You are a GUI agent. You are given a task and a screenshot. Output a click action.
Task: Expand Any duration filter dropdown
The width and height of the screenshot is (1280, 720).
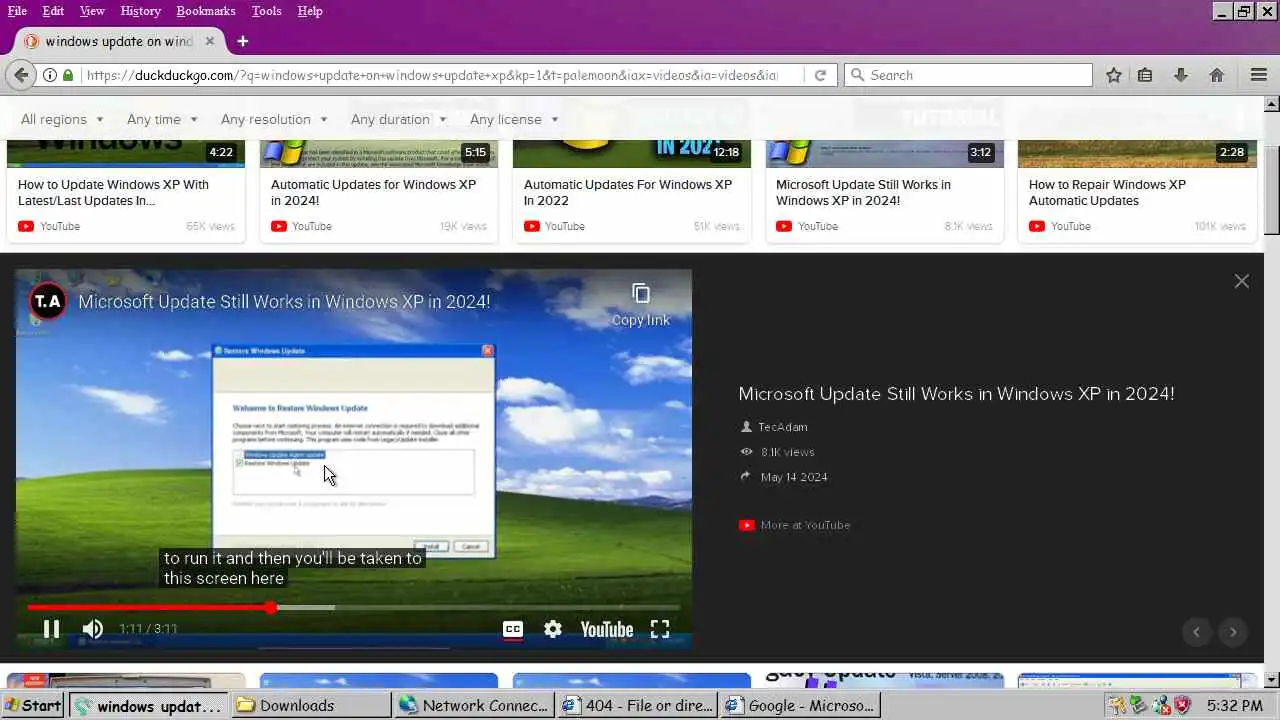[399, 119]
